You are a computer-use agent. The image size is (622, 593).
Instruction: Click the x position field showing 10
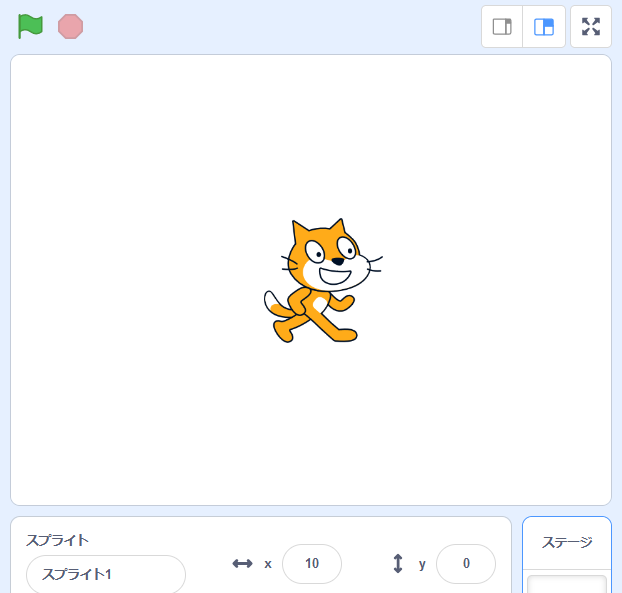coord(312,564)
